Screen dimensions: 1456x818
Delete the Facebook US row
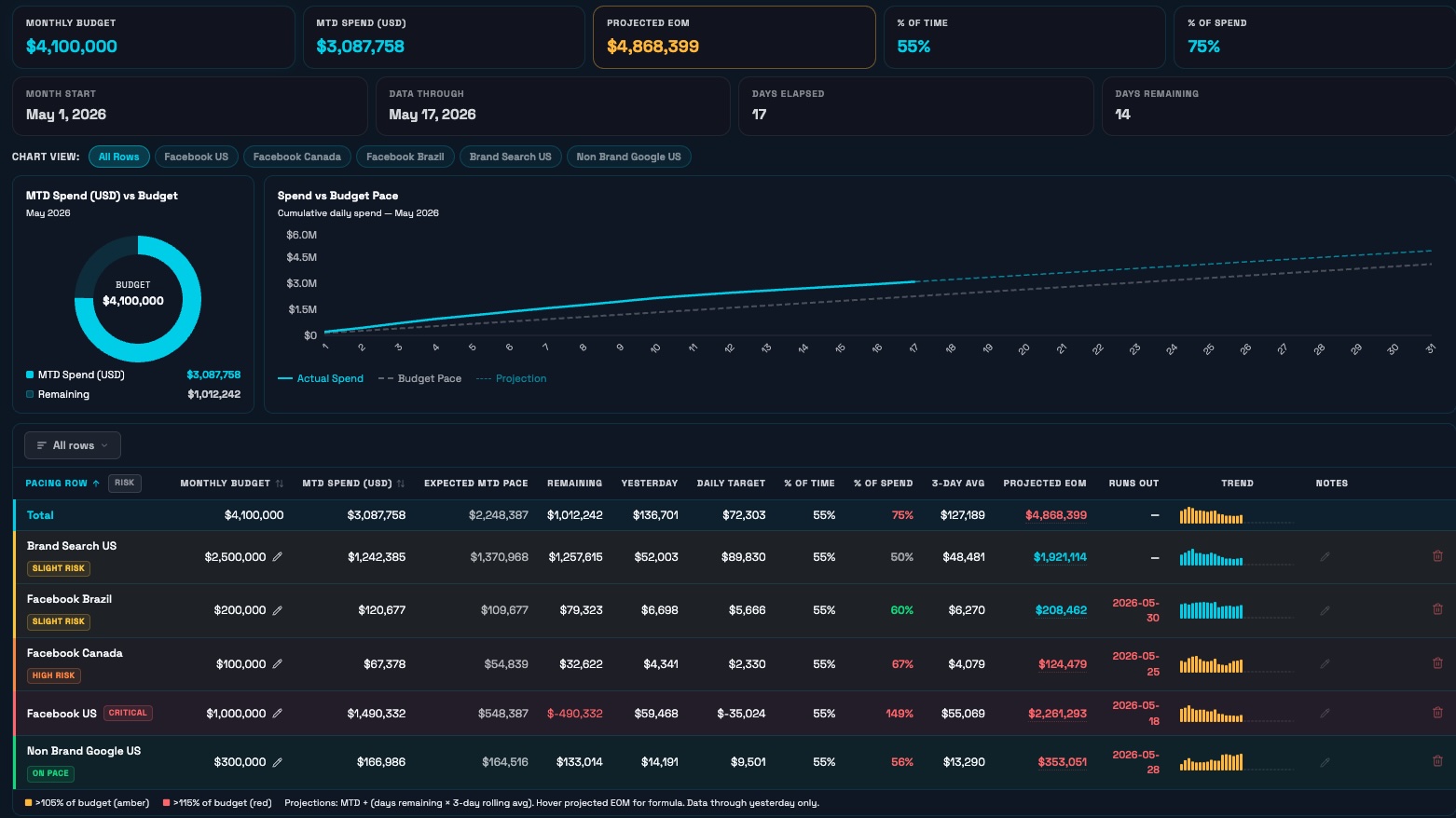[x=1437, y=713]
